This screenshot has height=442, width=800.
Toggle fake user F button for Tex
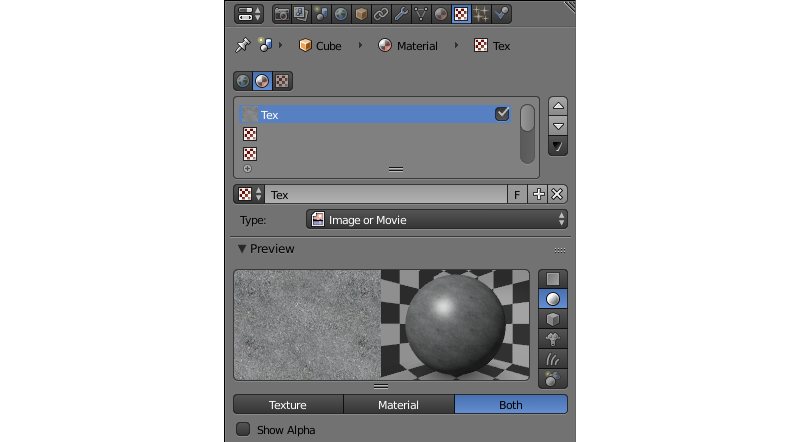[x=517, y=194]
